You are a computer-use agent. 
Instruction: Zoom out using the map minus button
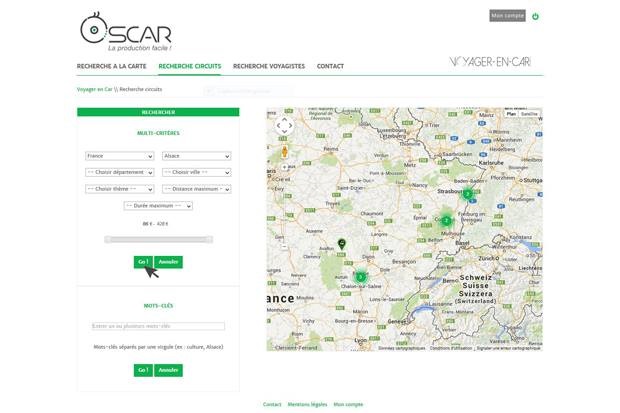tap(284, 246)
